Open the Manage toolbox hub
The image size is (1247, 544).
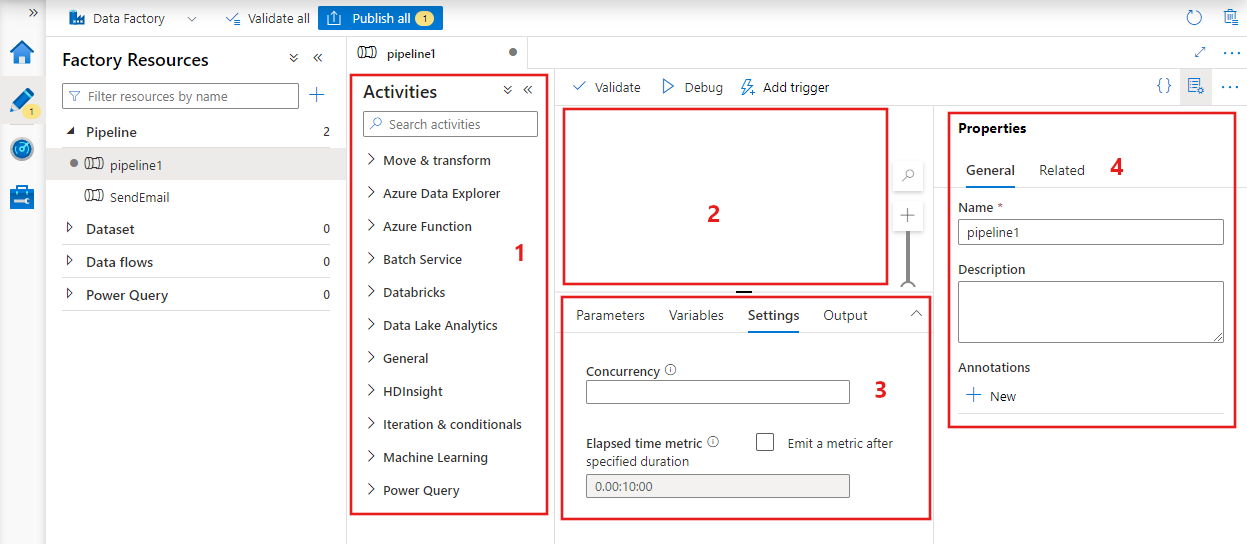(21, 197)
